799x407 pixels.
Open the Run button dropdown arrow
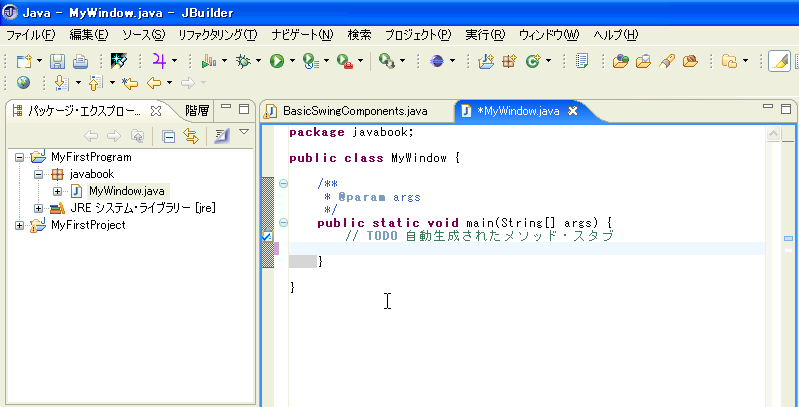(x=292, y=62)
